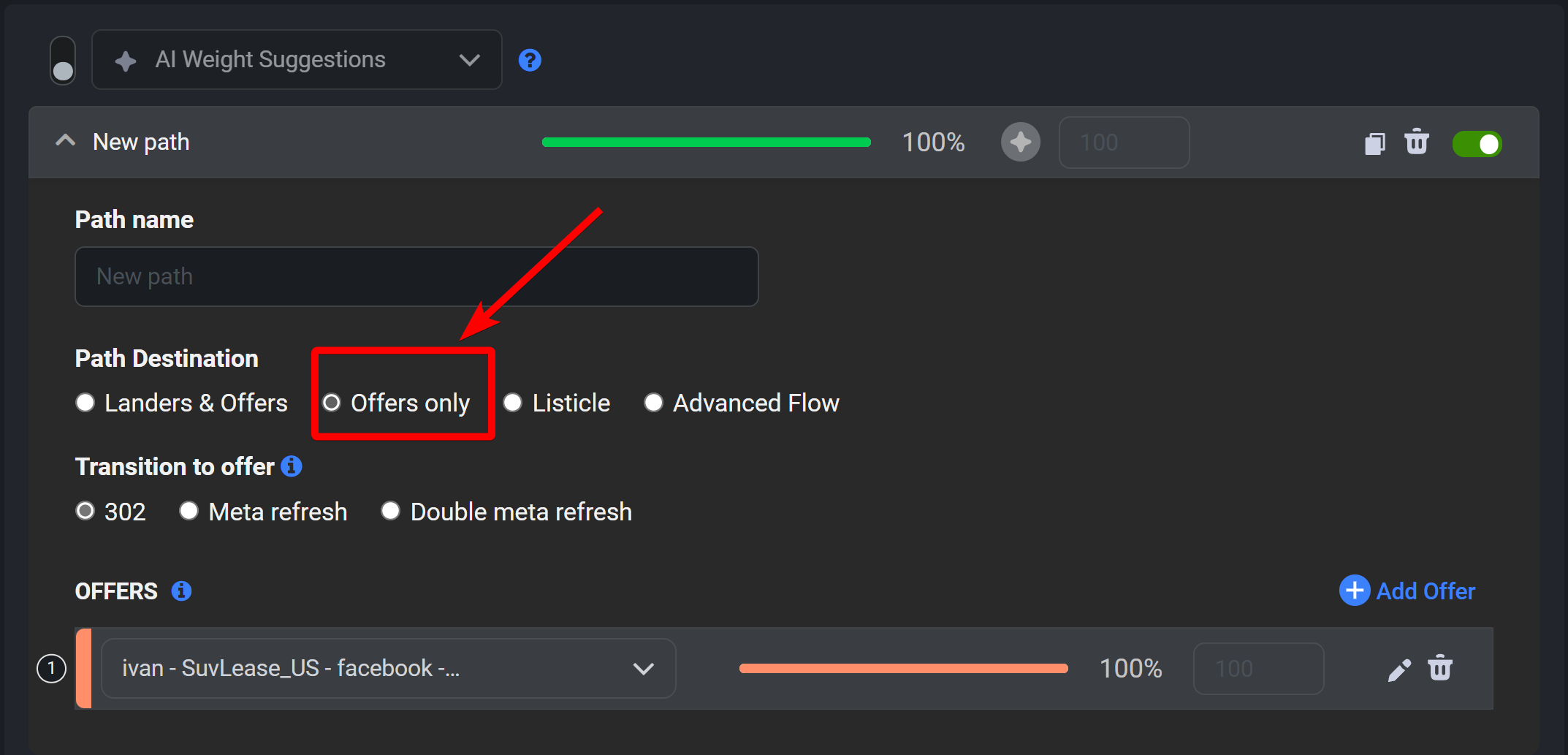Click the AI sparkle icon beside 100% path weight
This screenshot has height=755, width=1568.
1021,142
